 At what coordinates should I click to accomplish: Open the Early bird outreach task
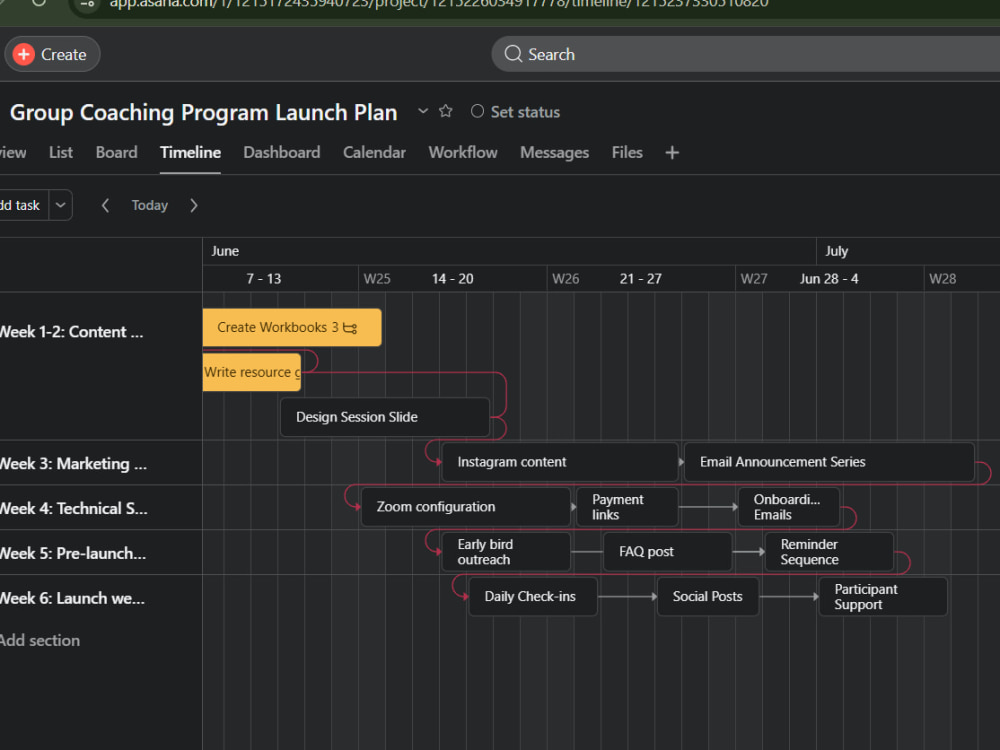coord(506,552)
